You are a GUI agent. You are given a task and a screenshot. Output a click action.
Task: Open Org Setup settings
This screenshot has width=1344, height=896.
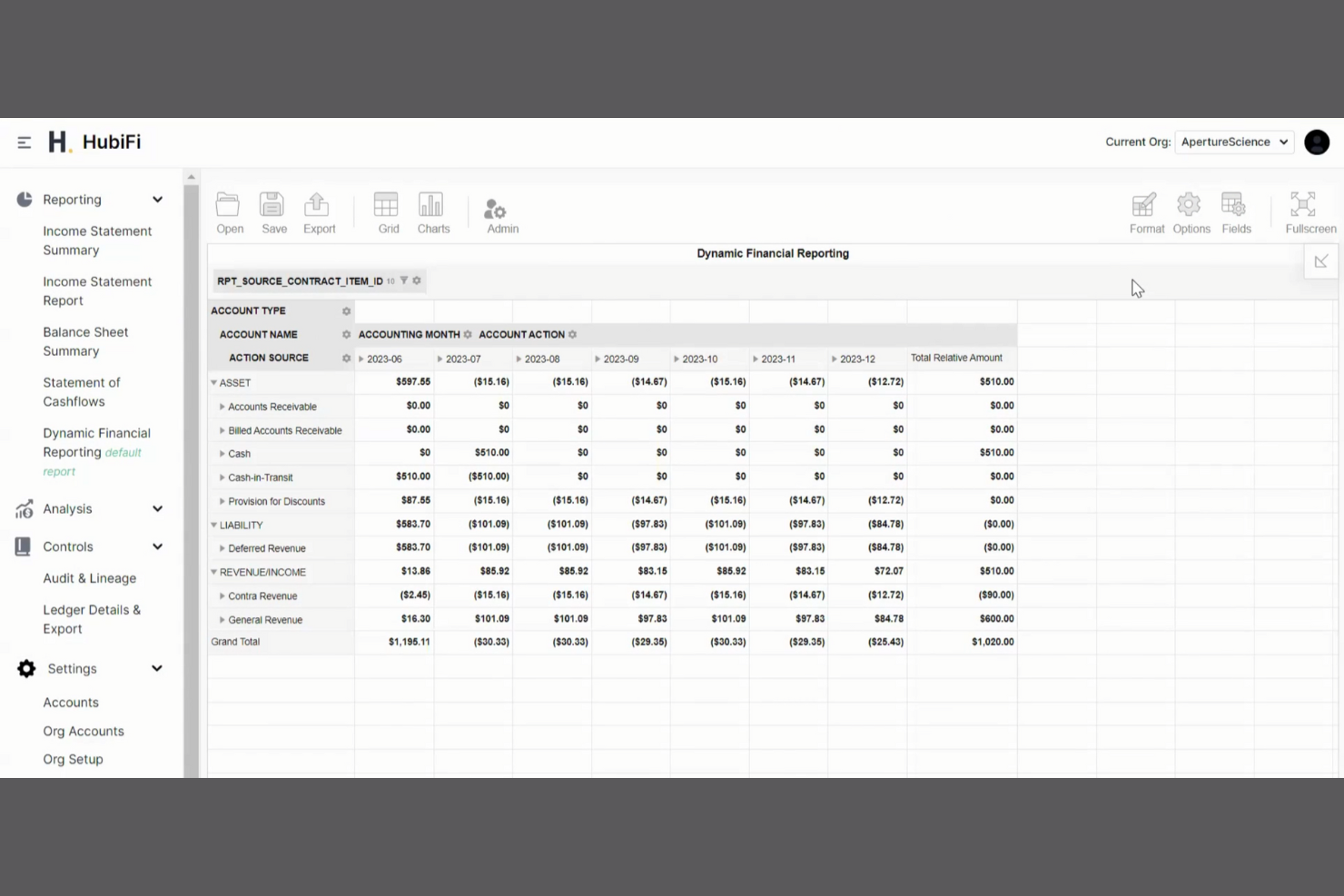pyautogui.click(x=73, y=760)
